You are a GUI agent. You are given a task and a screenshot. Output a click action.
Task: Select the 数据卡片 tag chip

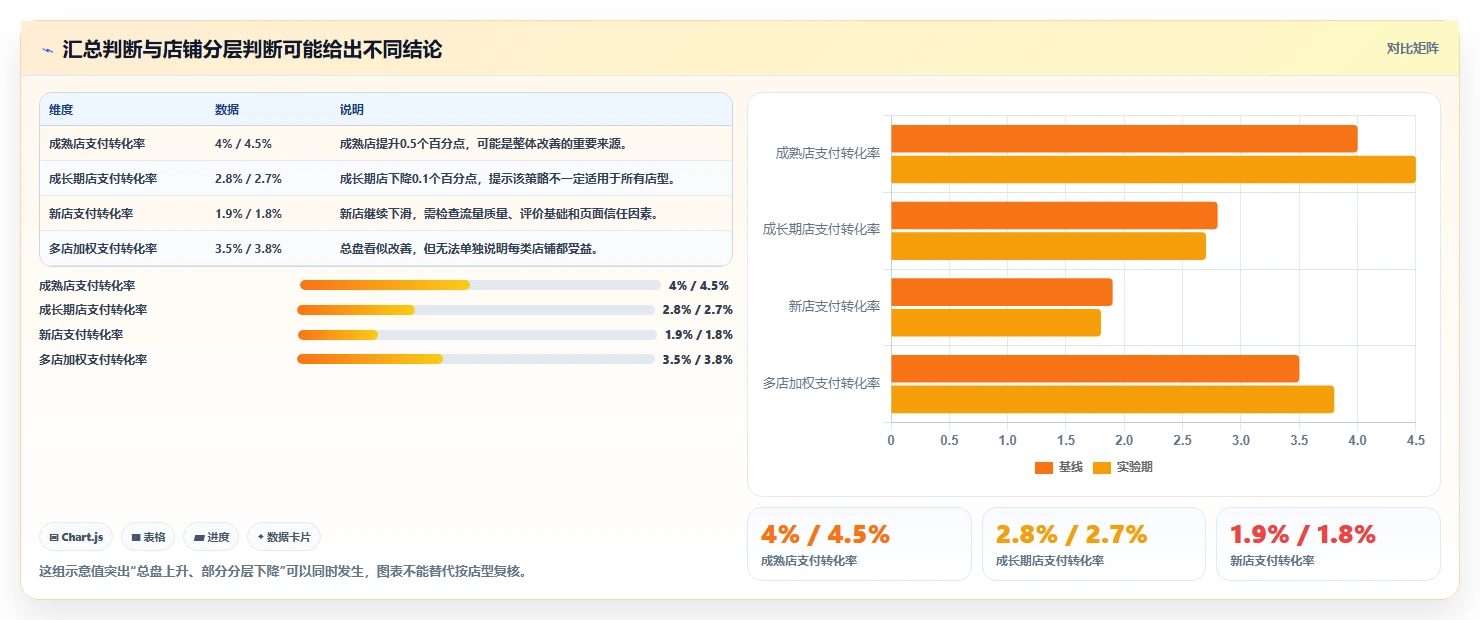pyautogui.click(x=284, y=537)
